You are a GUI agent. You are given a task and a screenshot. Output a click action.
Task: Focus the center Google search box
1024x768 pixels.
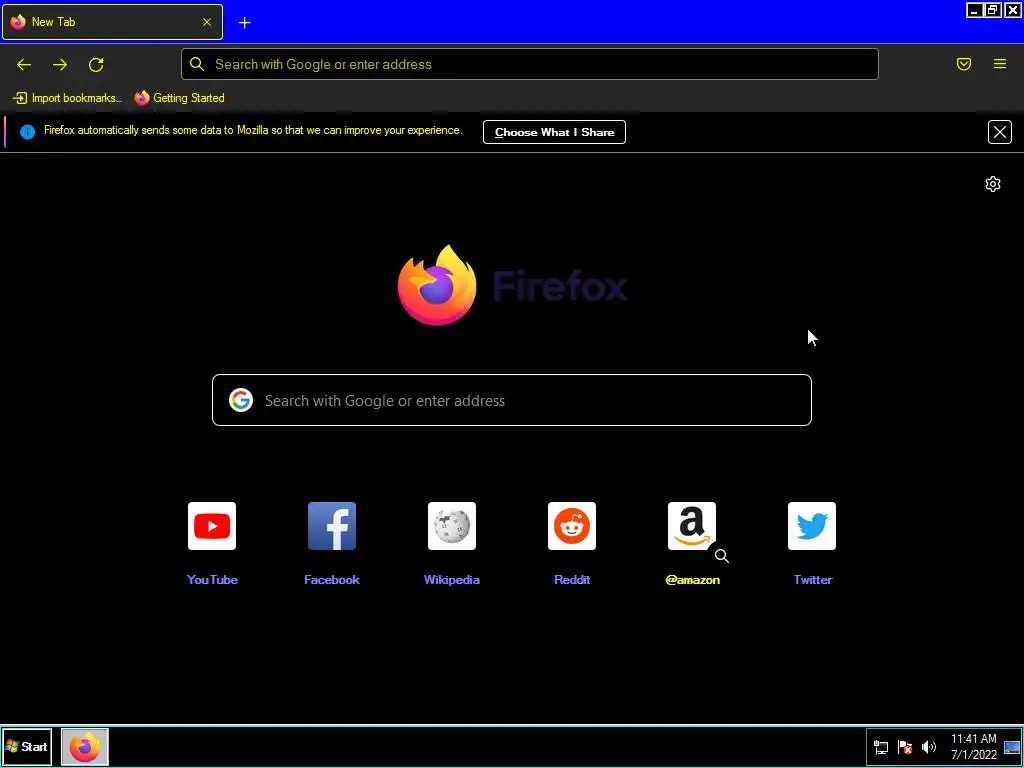tap(512, 400)
